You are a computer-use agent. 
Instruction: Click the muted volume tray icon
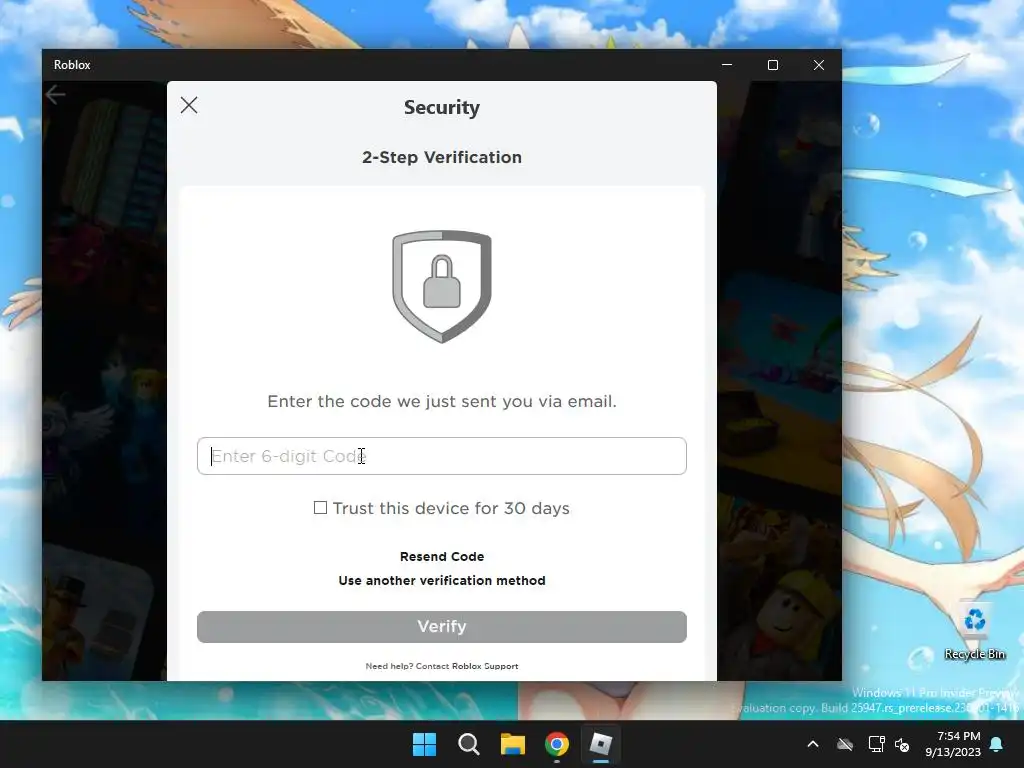pyautogui.click(x=903, y=744)
